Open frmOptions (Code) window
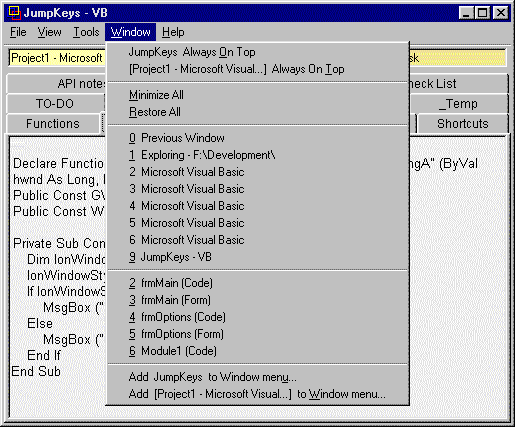The width and height of the screenshot is (515, 427). pos(258,317)
